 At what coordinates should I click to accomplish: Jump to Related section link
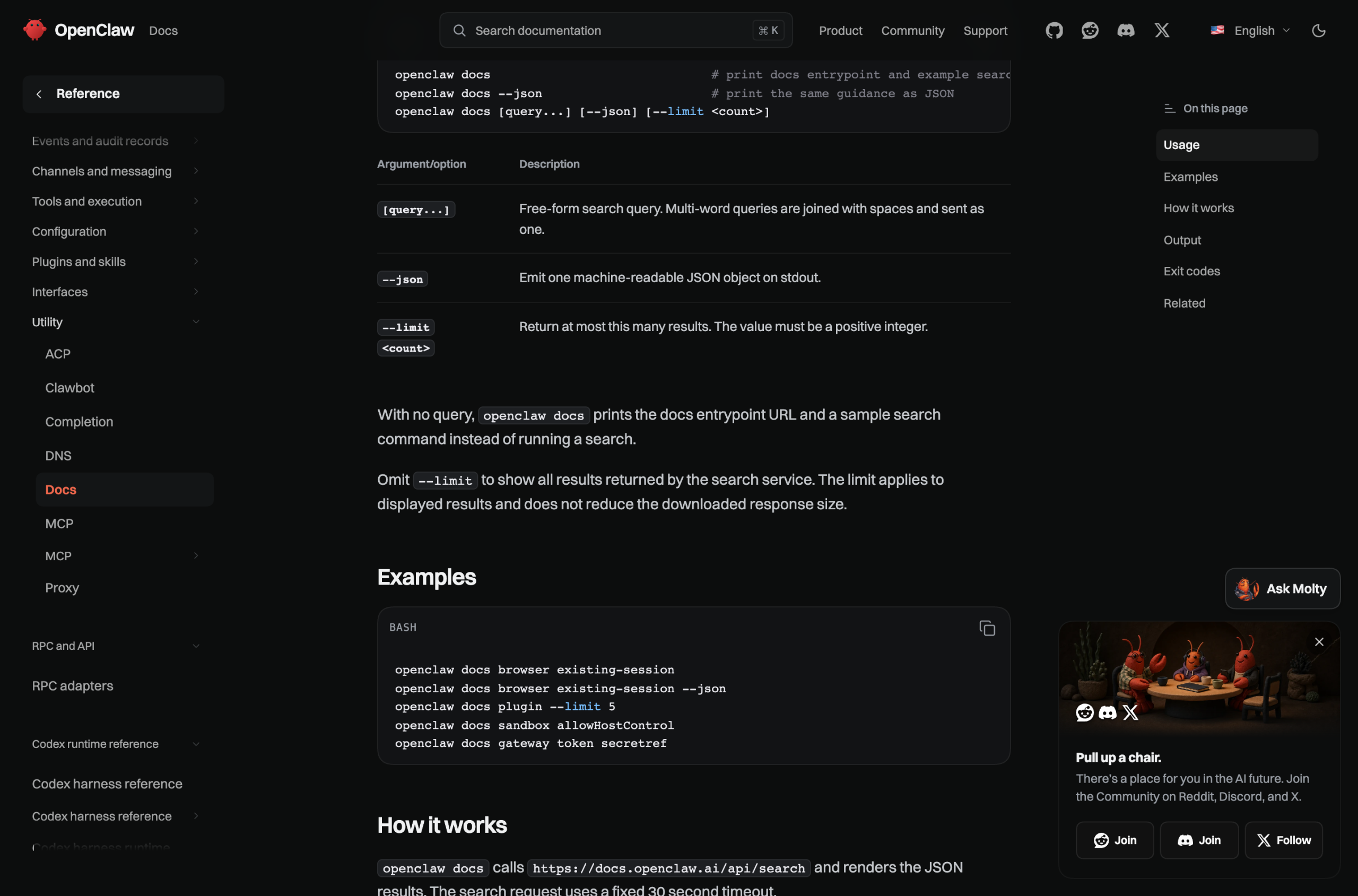[x=1185, y=303]
